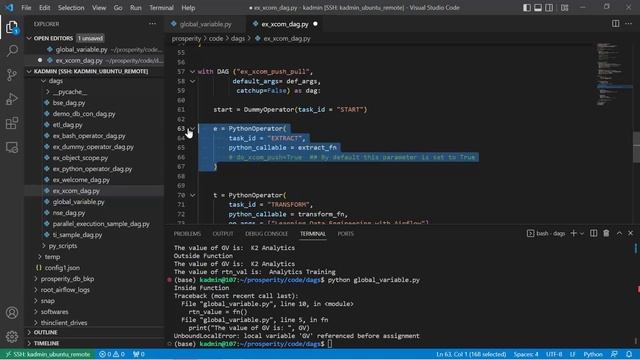The image size is (640, 360).
Task: Click the forwarded ports indicator in status bar
Action: coord(139,354)
